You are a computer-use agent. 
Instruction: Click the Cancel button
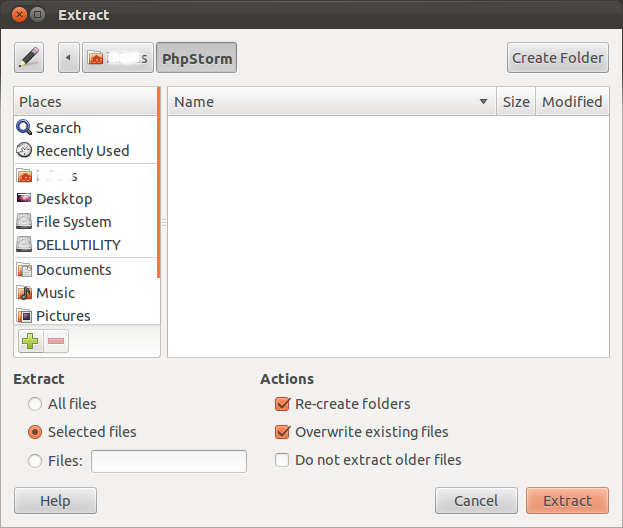pyautogui.click(x=476, y=501)
